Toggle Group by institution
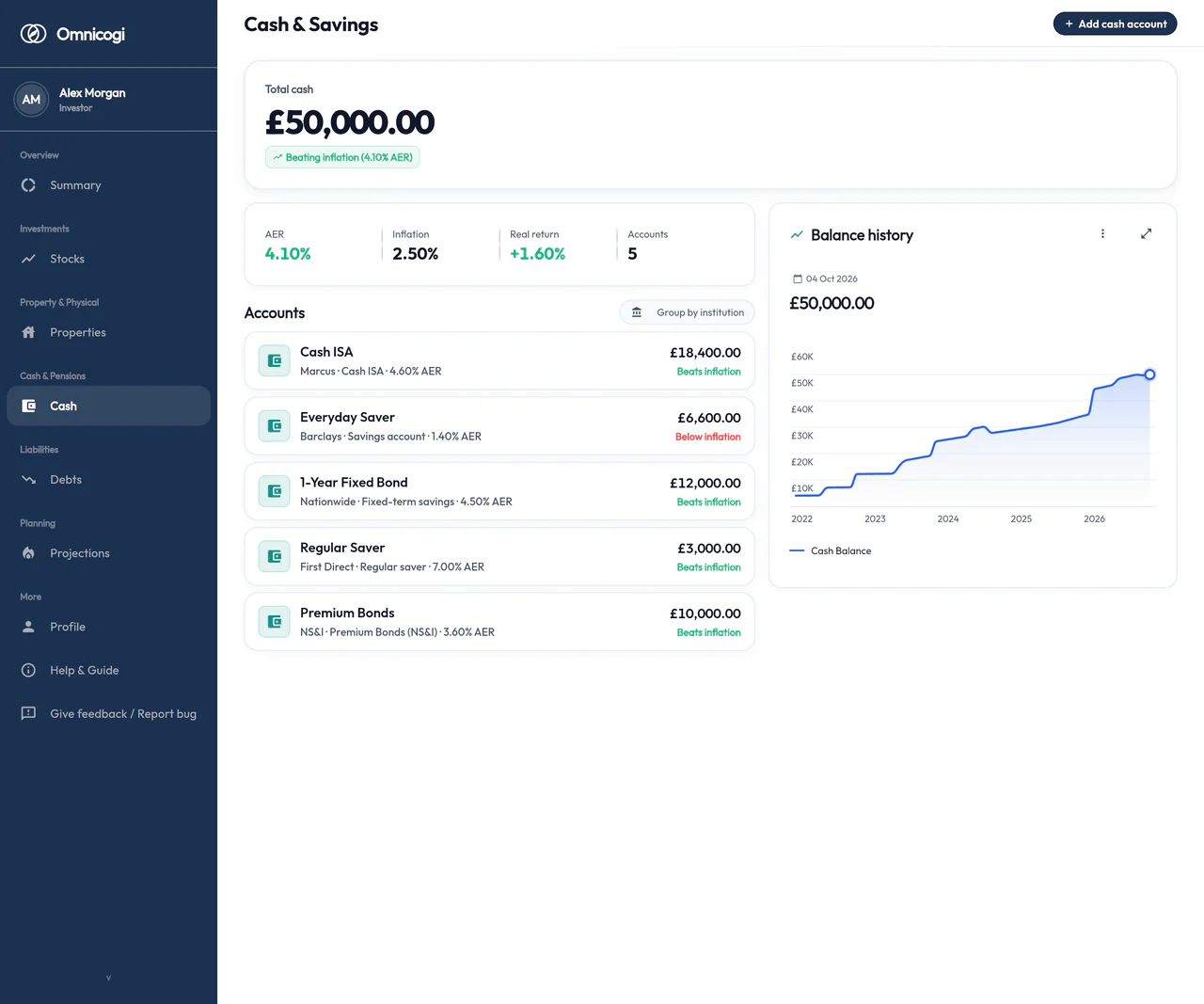 coord(687,312)
